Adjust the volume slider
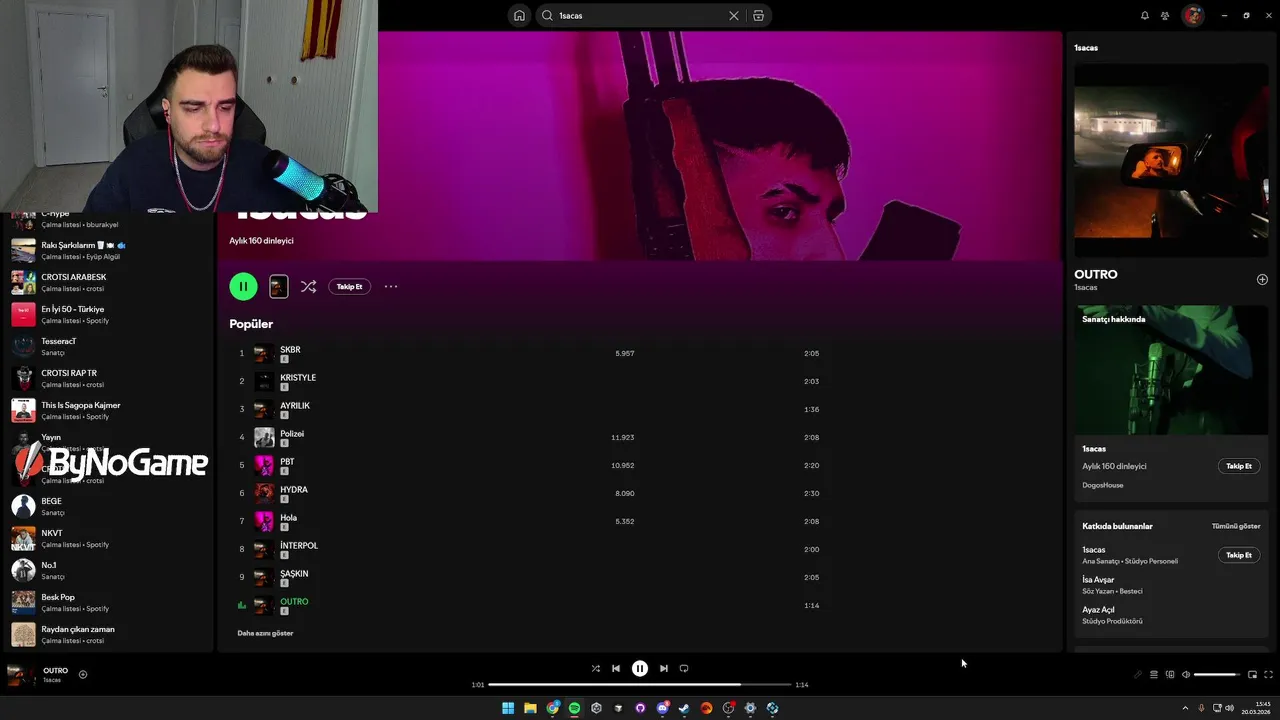The width and height of the screenshot is (1280, 720). [x=1217, y=674]
